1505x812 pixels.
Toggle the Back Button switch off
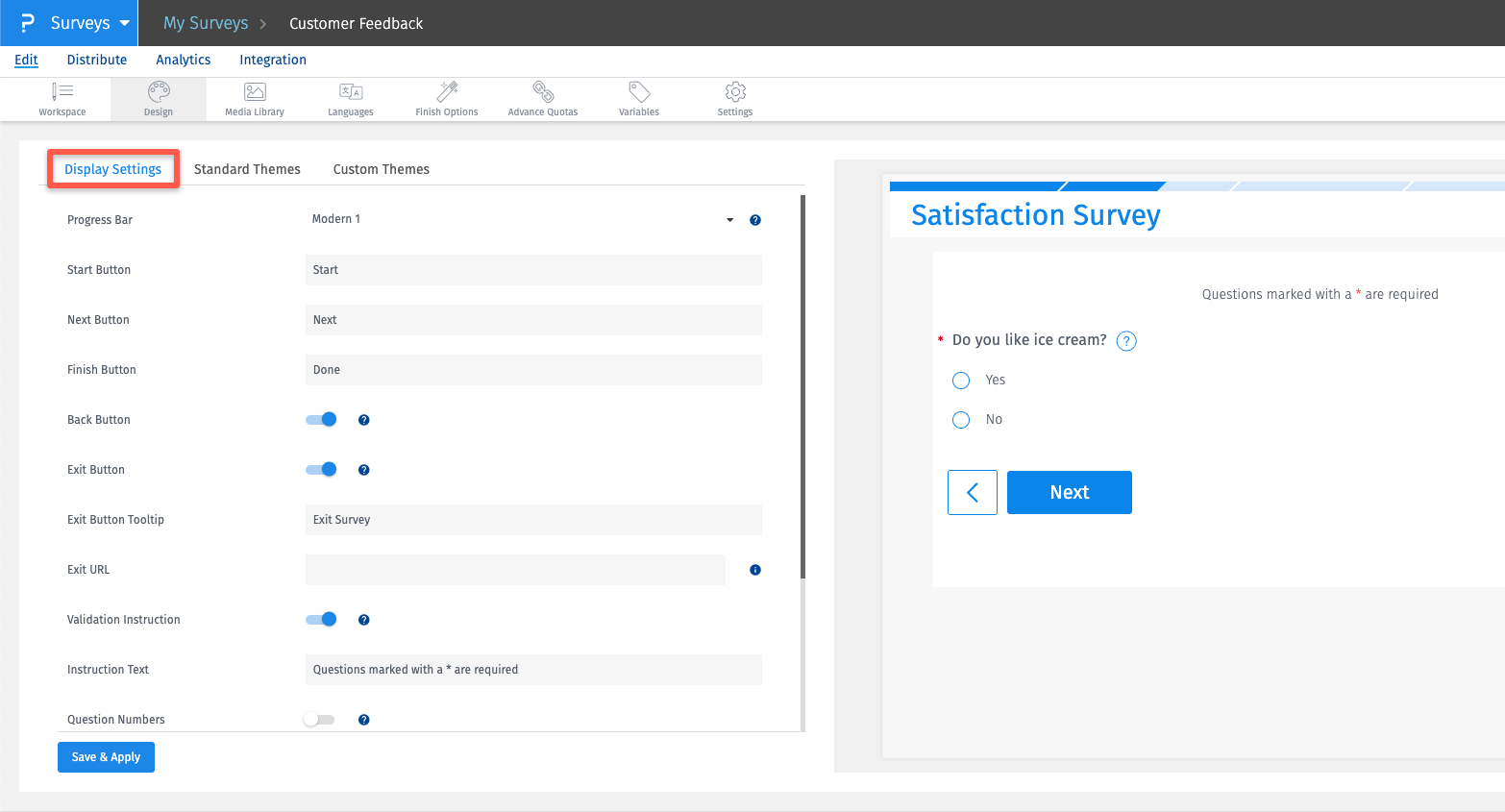pyautogui.click(x=321, y=420)
